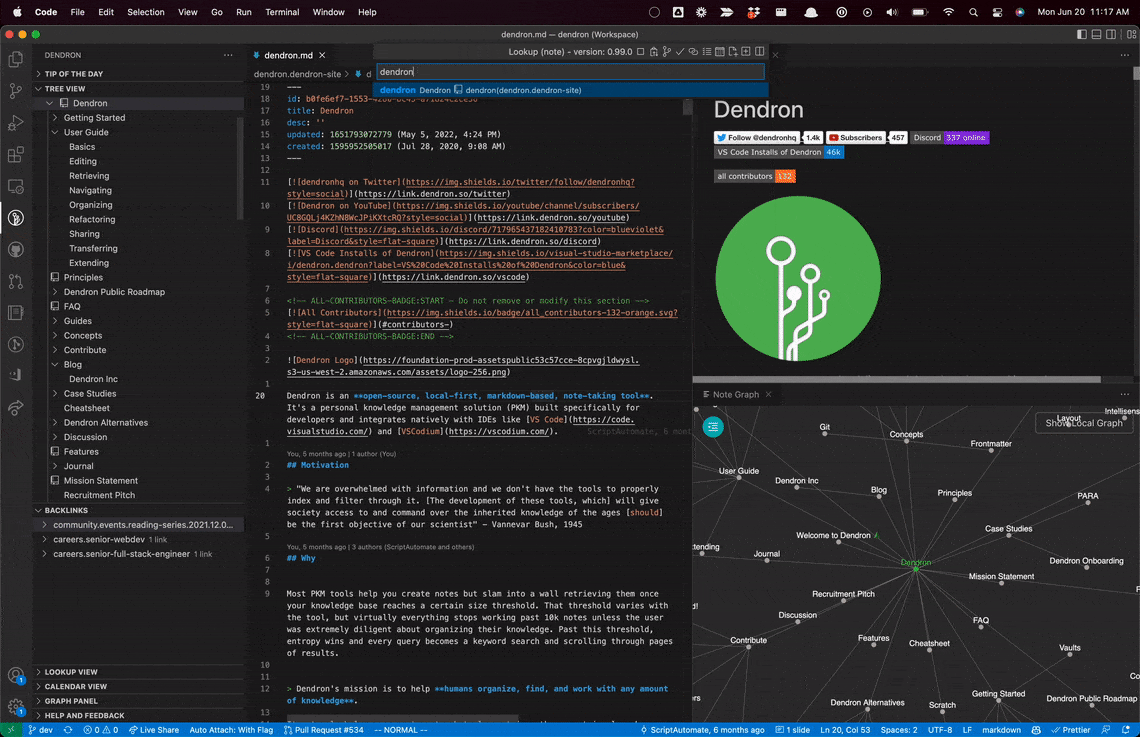Viewport: 1140px width, 737px height.
Task: Open the Selection menu
Action: coord(145,12)
